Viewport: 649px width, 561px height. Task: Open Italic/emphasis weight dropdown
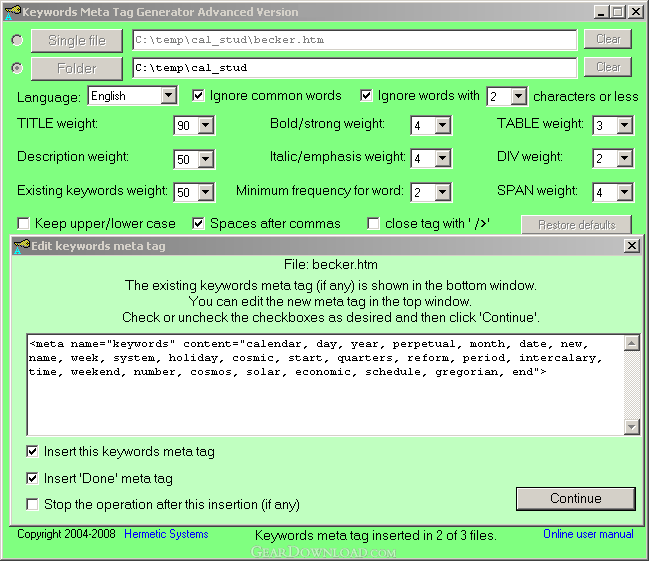443,158
